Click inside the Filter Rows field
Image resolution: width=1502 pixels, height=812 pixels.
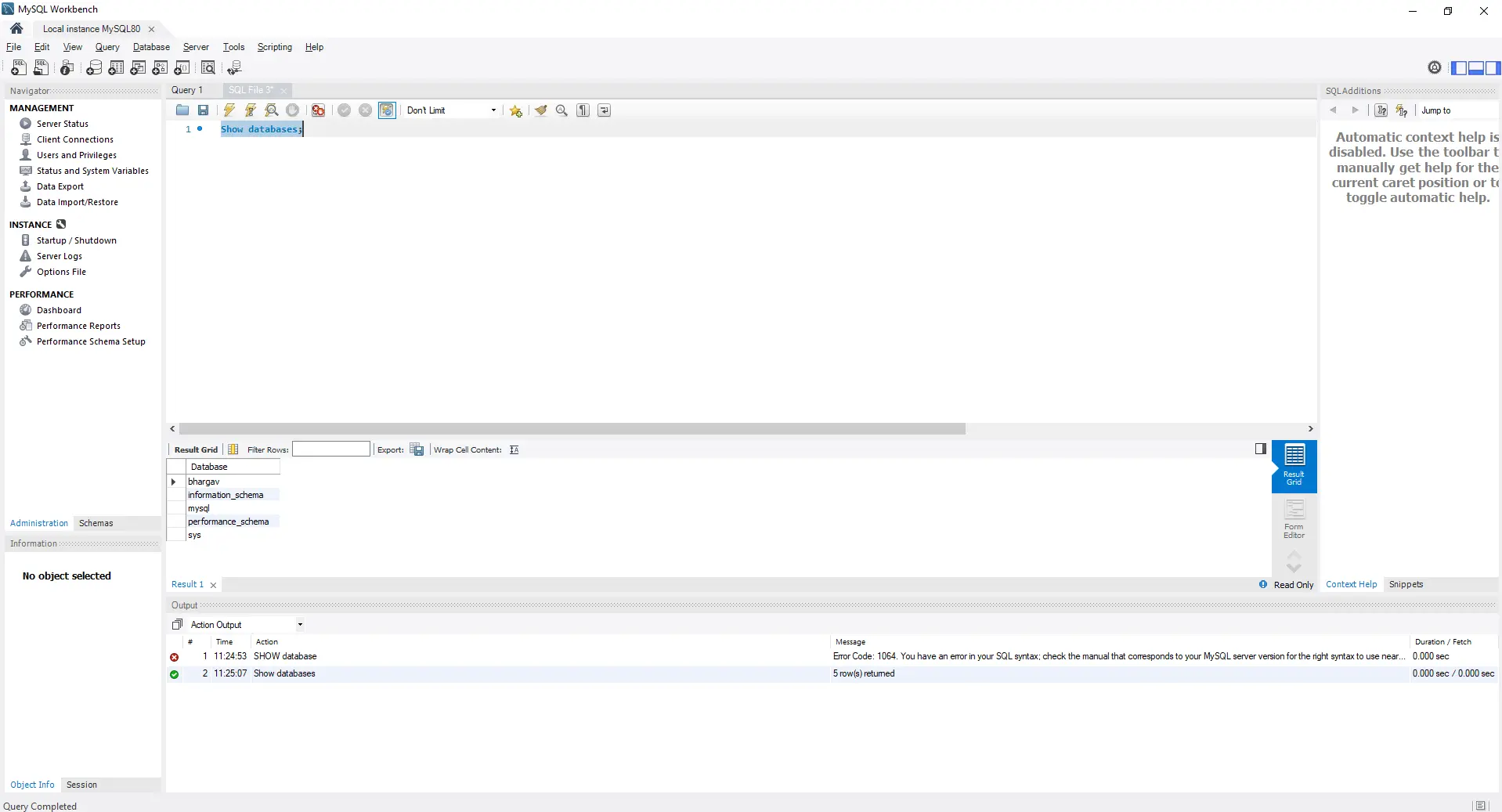[x=330, y=449]
